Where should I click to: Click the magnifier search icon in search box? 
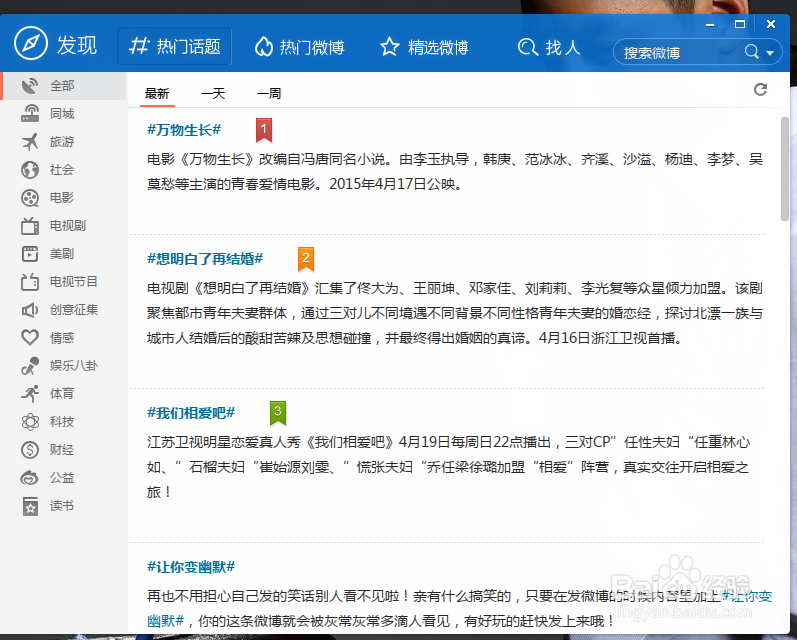click(752, 51)
